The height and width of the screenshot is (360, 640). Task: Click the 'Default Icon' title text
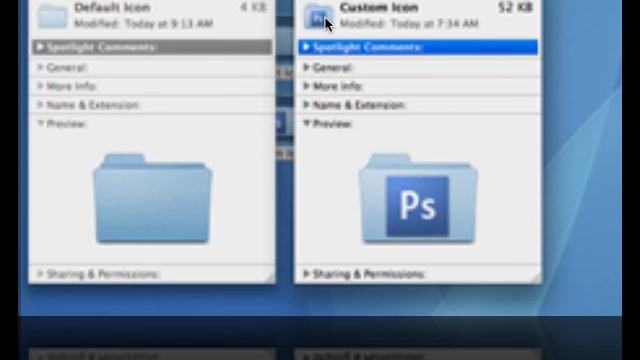(x=112, y=7)
